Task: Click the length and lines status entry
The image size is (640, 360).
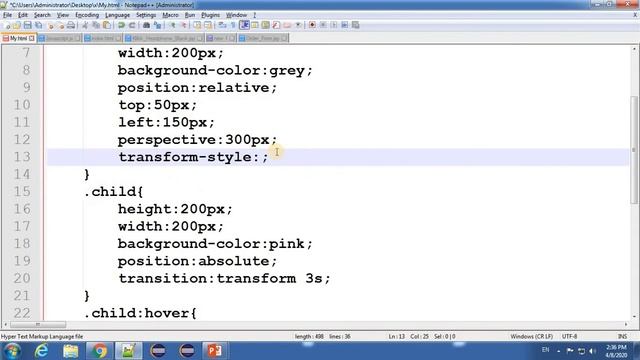Action: coord(322,336)
